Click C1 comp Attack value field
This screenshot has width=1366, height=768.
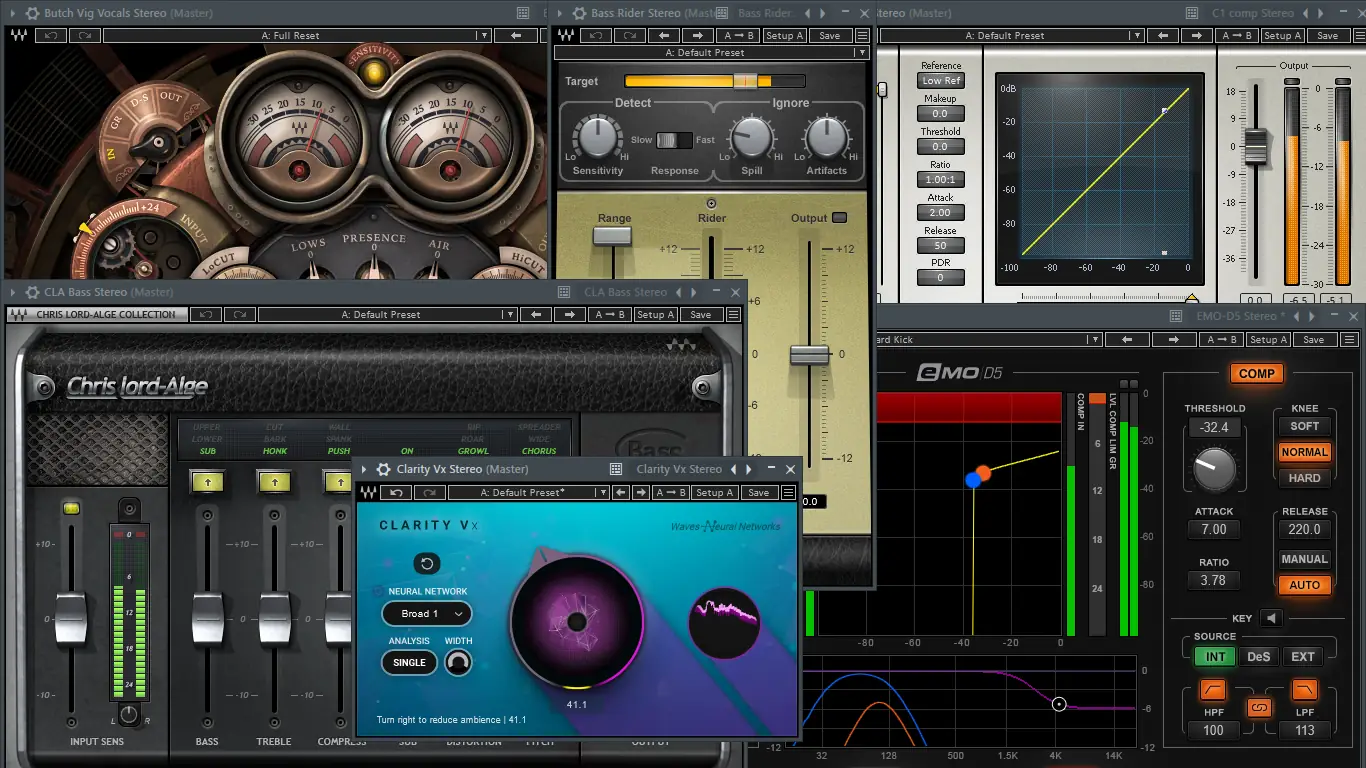(941, 213)
